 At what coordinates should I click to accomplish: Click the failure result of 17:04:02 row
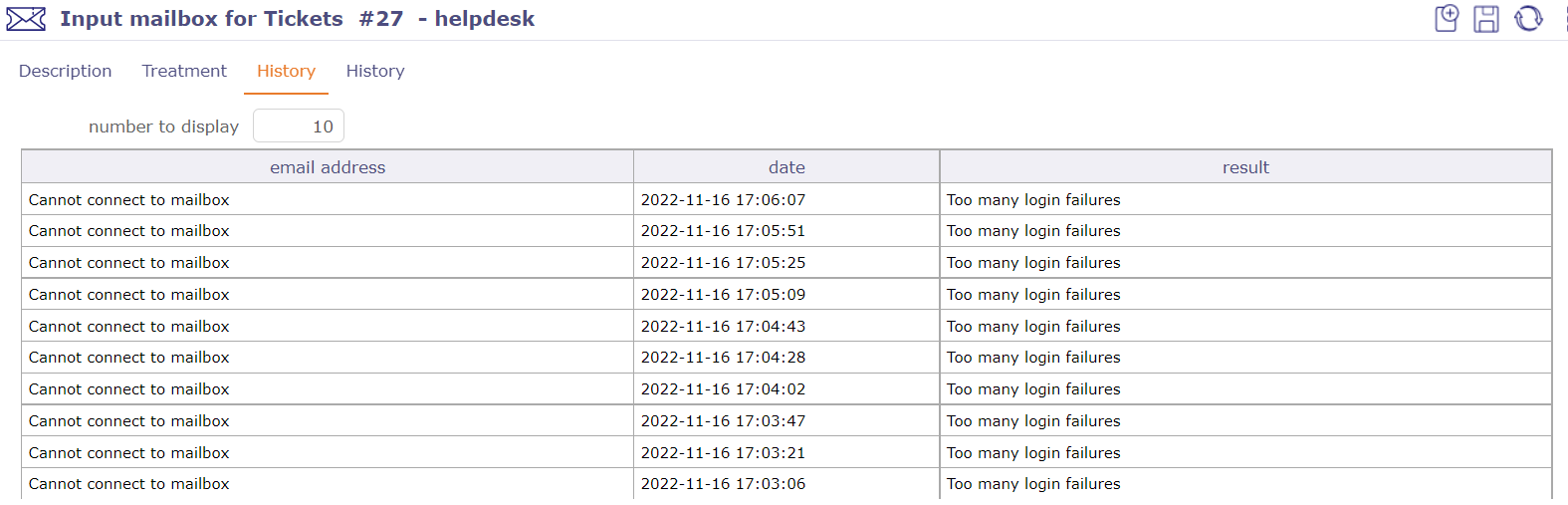pos(1033,389)
